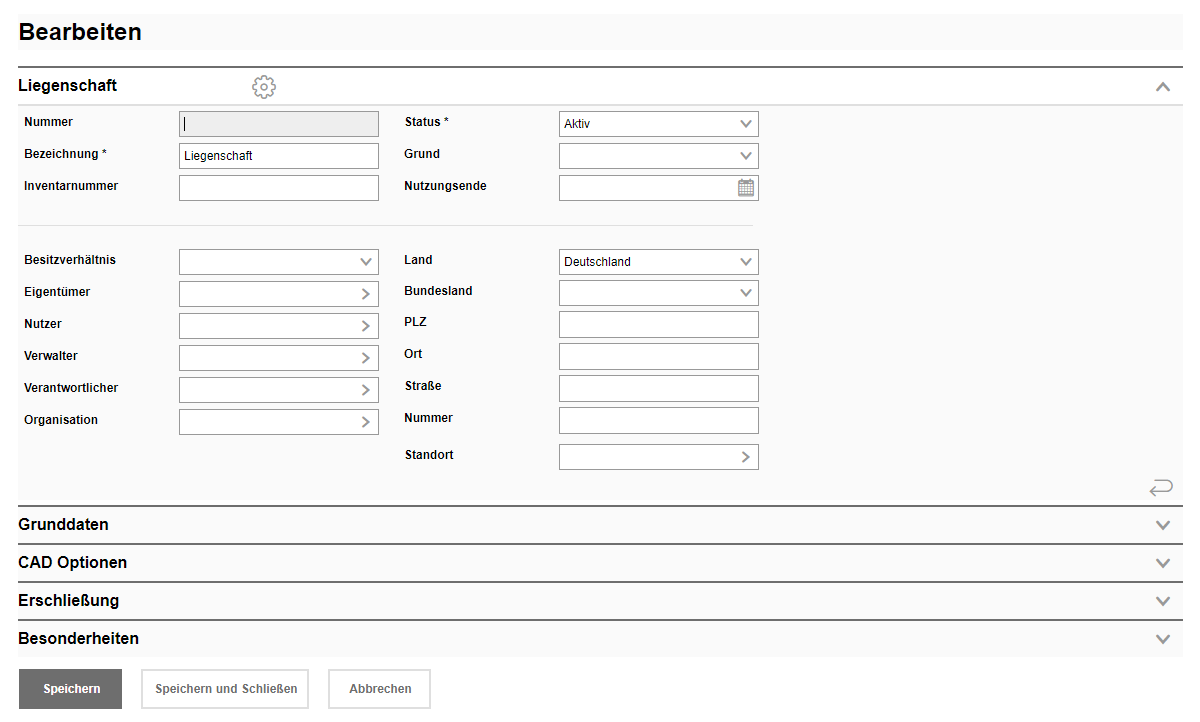Expand the Grunddaten section
1200x722 pixels.
coord(1162,525)
